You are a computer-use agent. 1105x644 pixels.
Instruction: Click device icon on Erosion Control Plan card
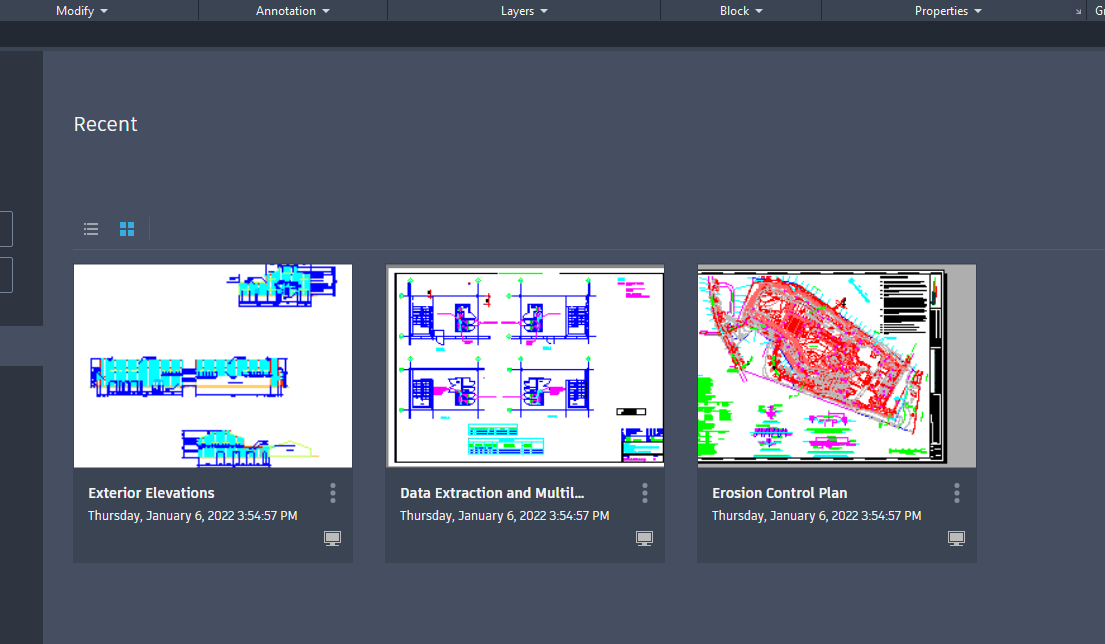(956, 538)
